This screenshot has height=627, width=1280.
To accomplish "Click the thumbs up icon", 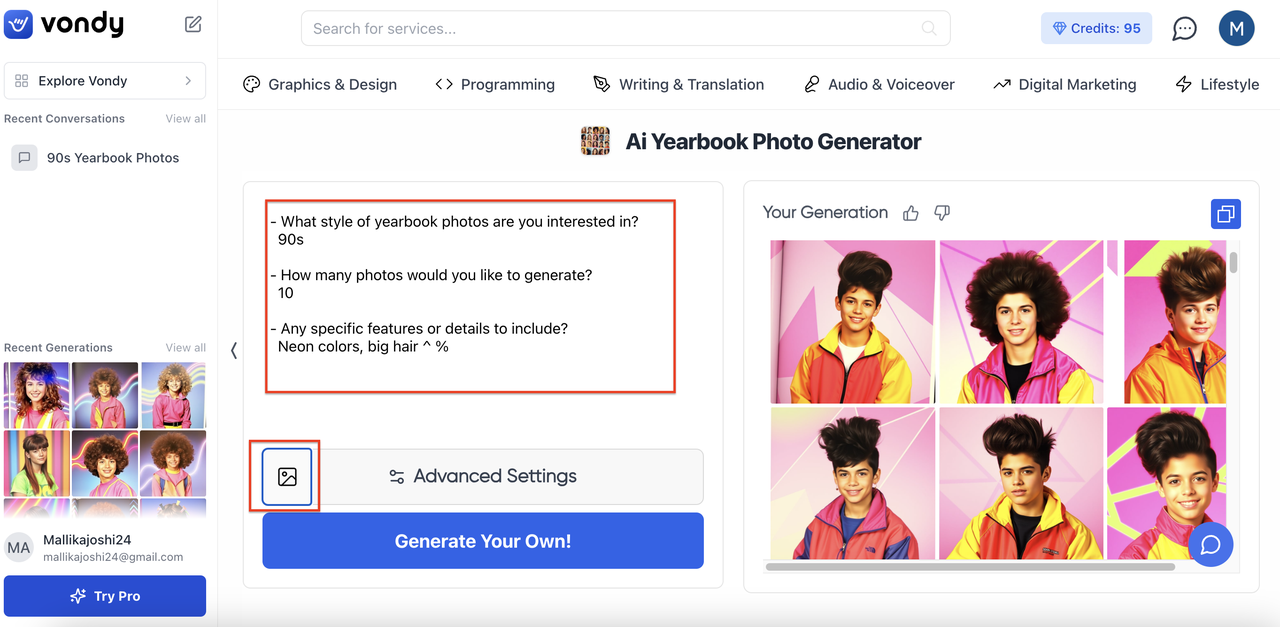I will point(910,212).
